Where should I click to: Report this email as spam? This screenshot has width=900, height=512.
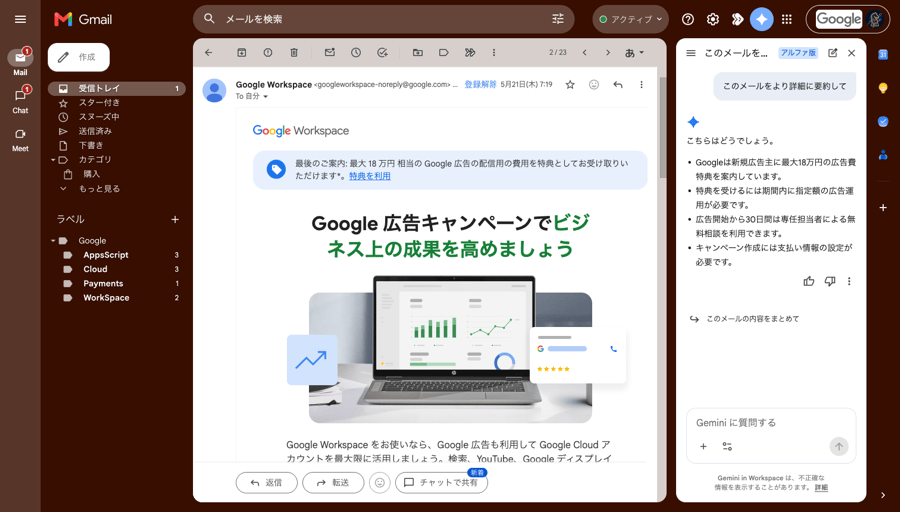pyautogui.click(x=267, y=53)
